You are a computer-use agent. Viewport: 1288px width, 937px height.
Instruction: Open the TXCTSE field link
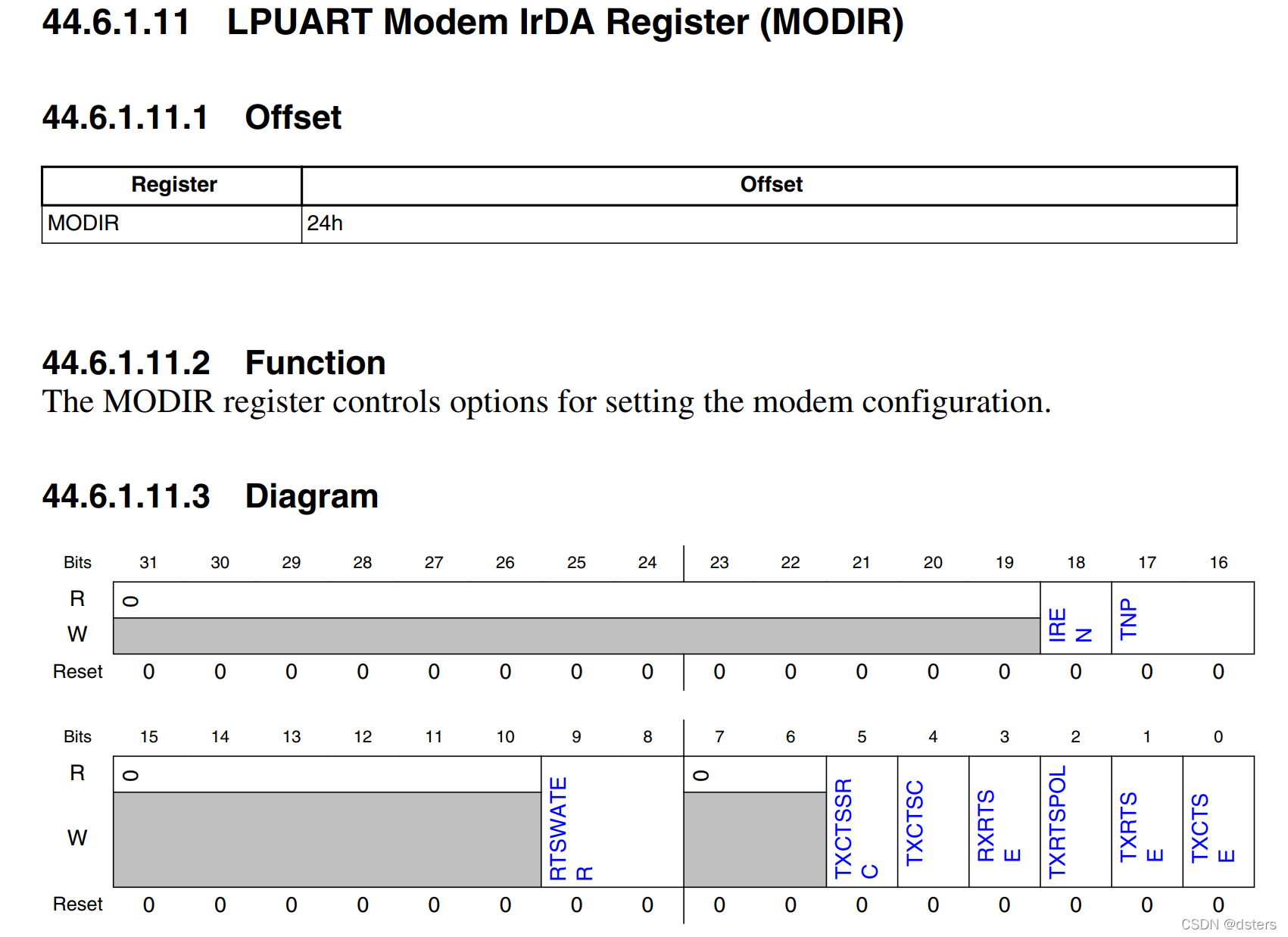tap(1212, 828)
